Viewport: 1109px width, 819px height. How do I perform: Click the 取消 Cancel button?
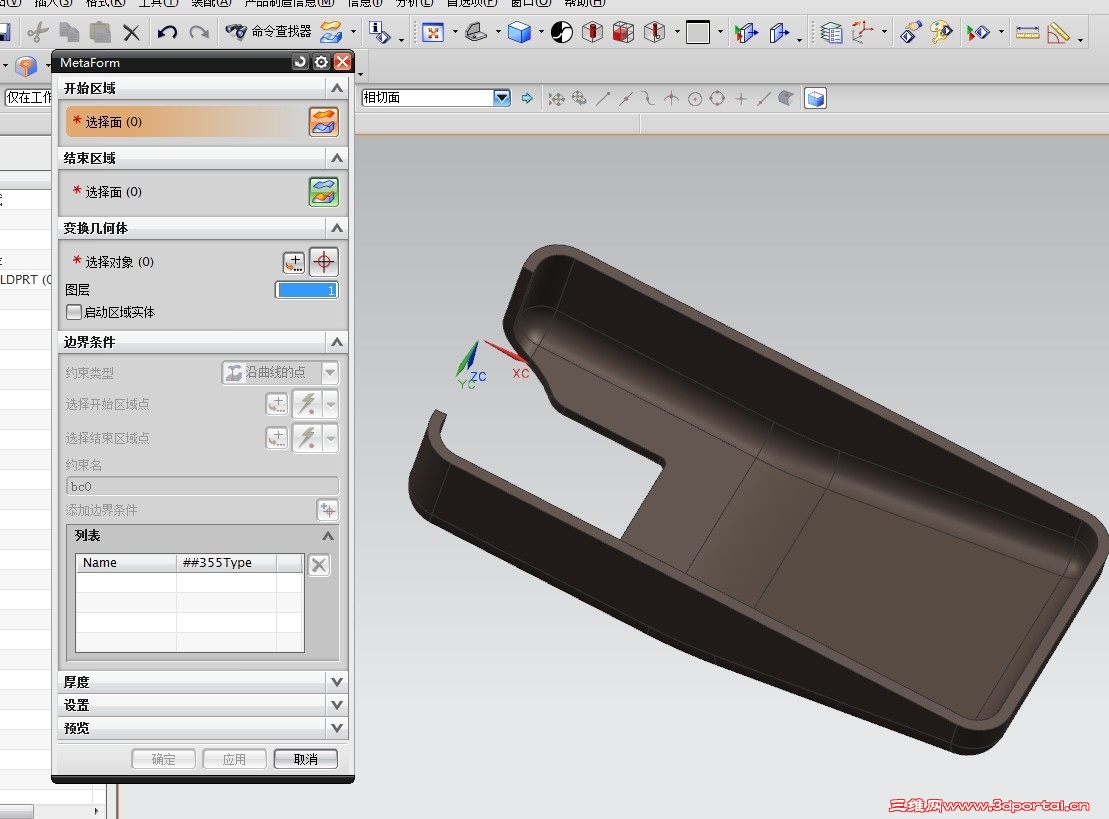coord(306,759)
